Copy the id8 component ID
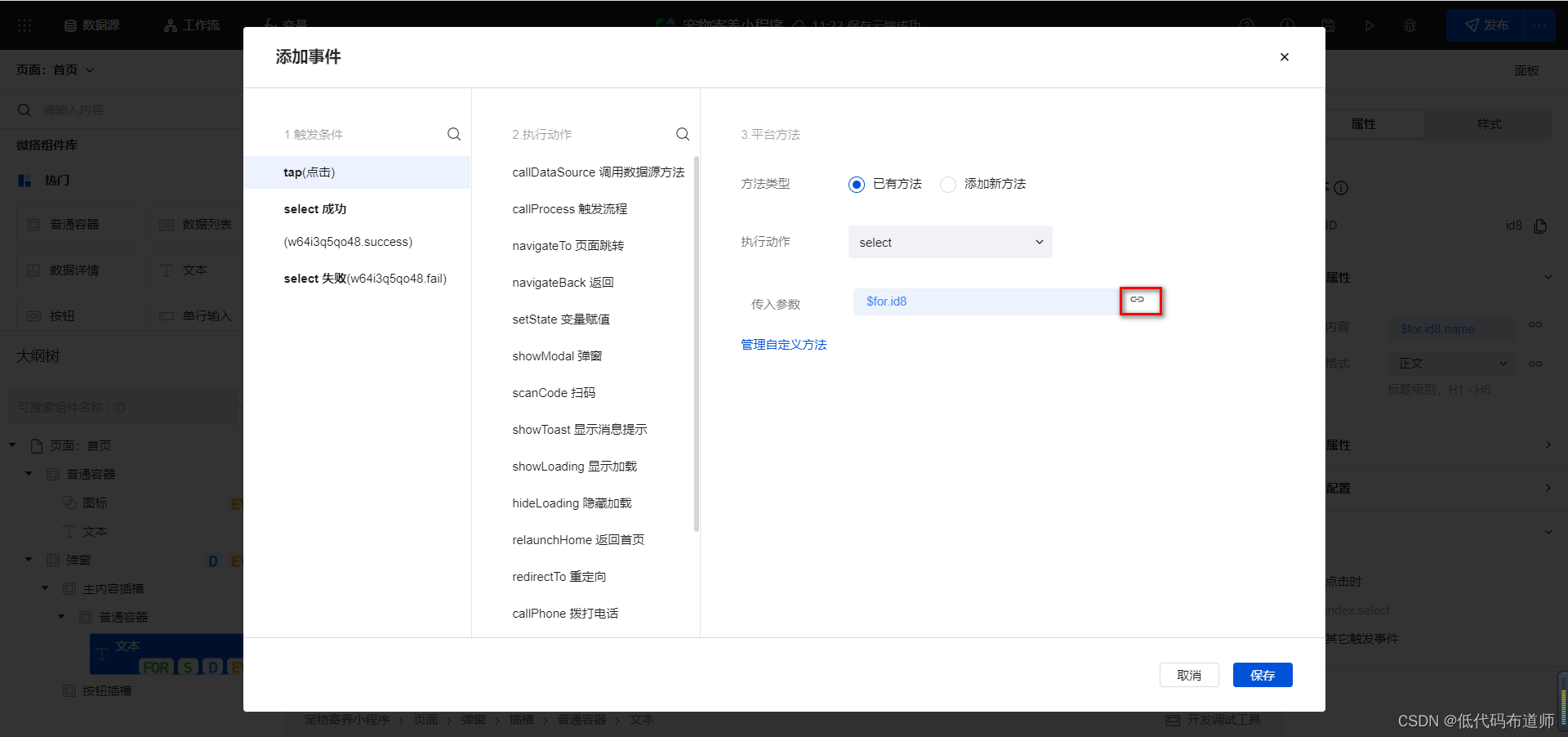This screenshot has width=1568, height=737. pyautogui.click(x=1540, y=226)
